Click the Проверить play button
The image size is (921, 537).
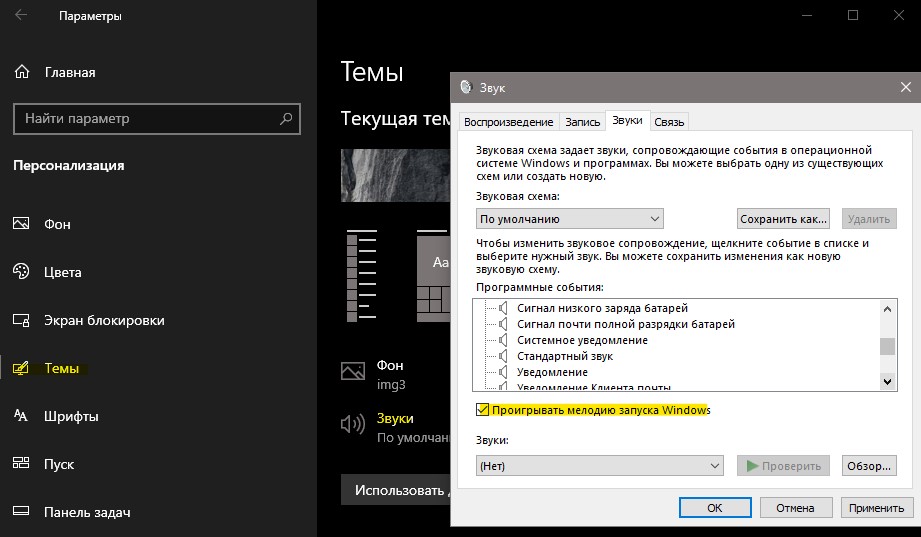[x=783, y=465]
